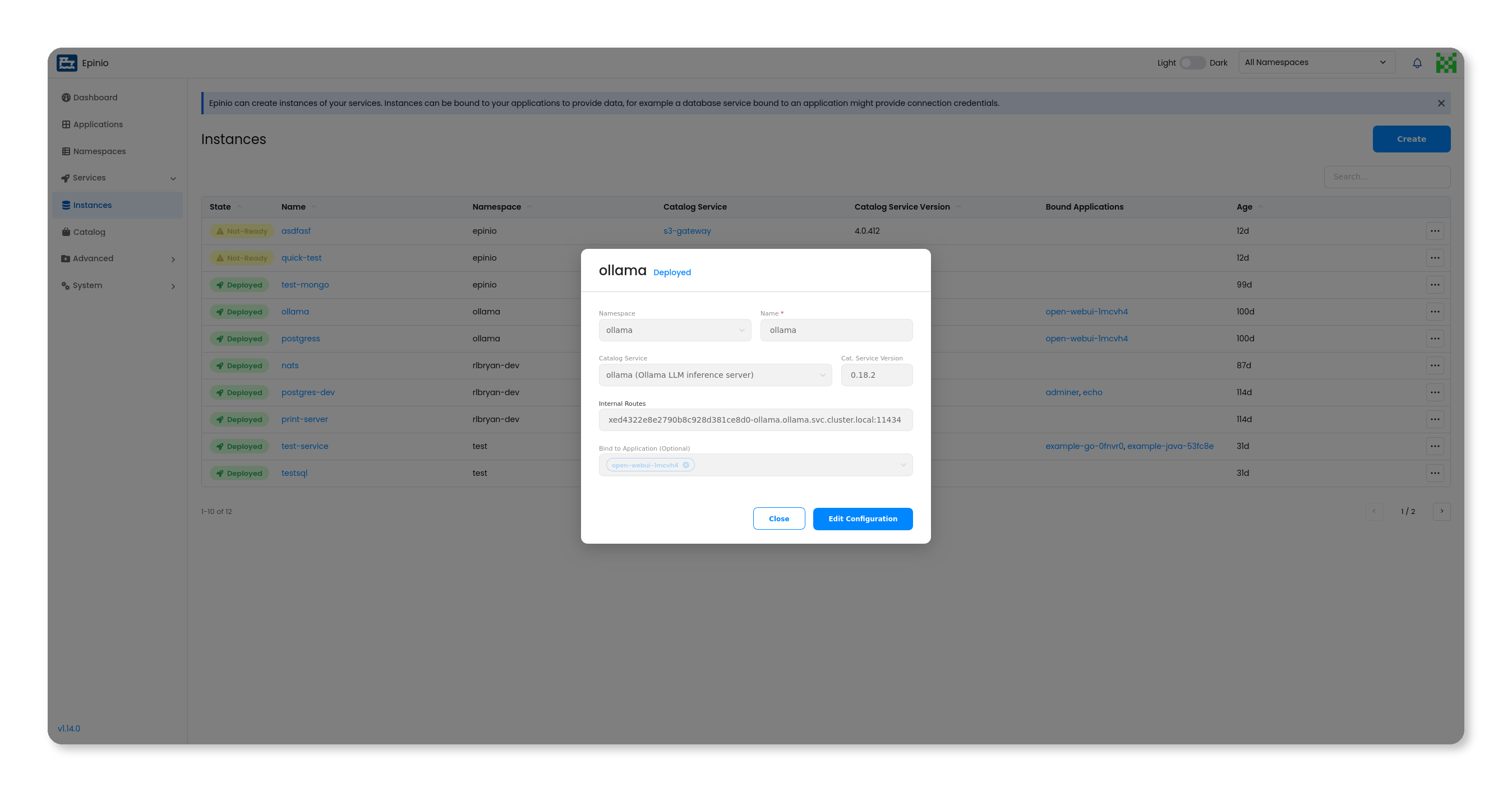Image resolution: width=1512 pixels, height=792 pixels.
Task: Open asdfasf instance link
Action: click(296, 231)
